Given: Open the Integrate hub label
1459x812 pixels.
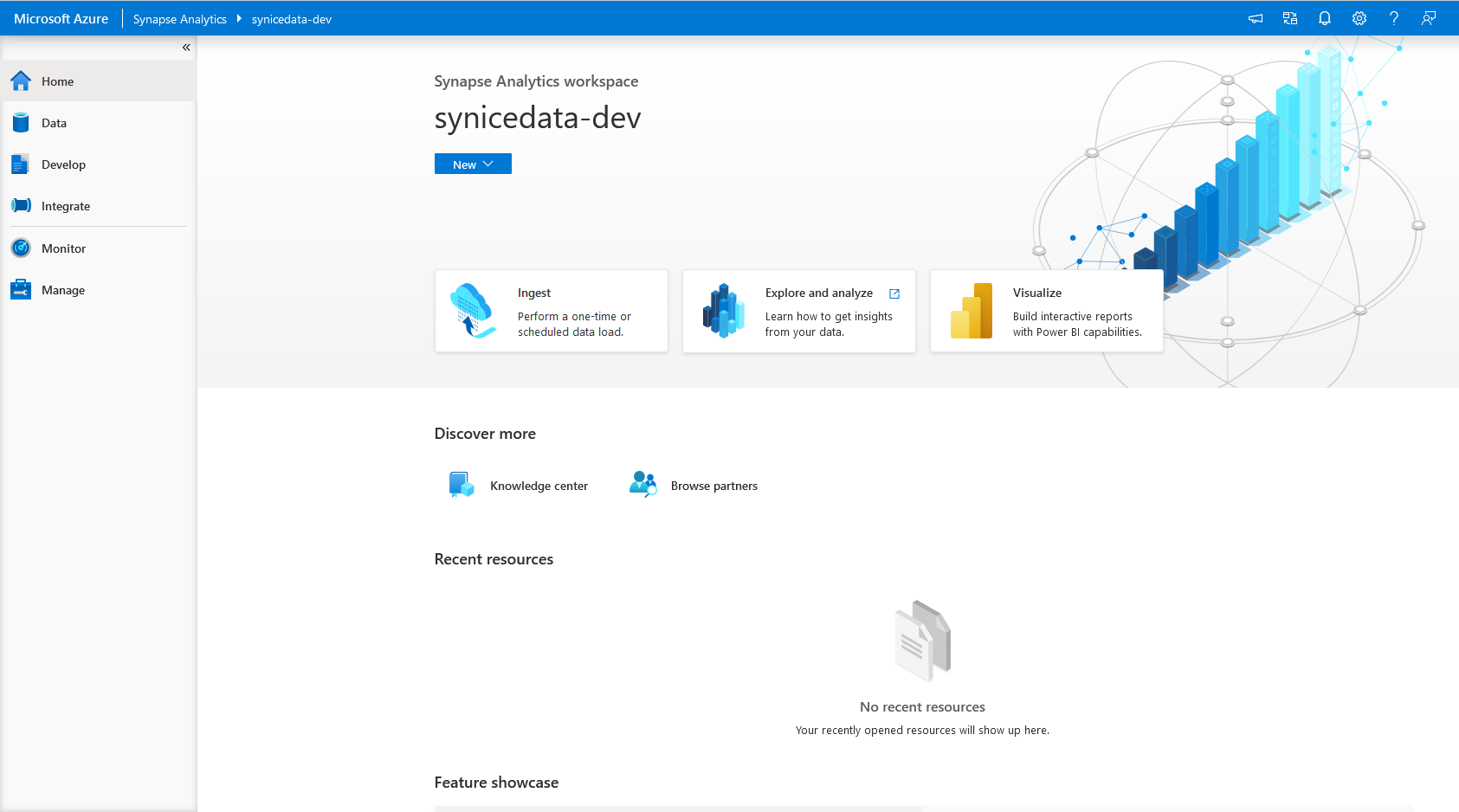Looking at the screenshot, I should point(66,206).
